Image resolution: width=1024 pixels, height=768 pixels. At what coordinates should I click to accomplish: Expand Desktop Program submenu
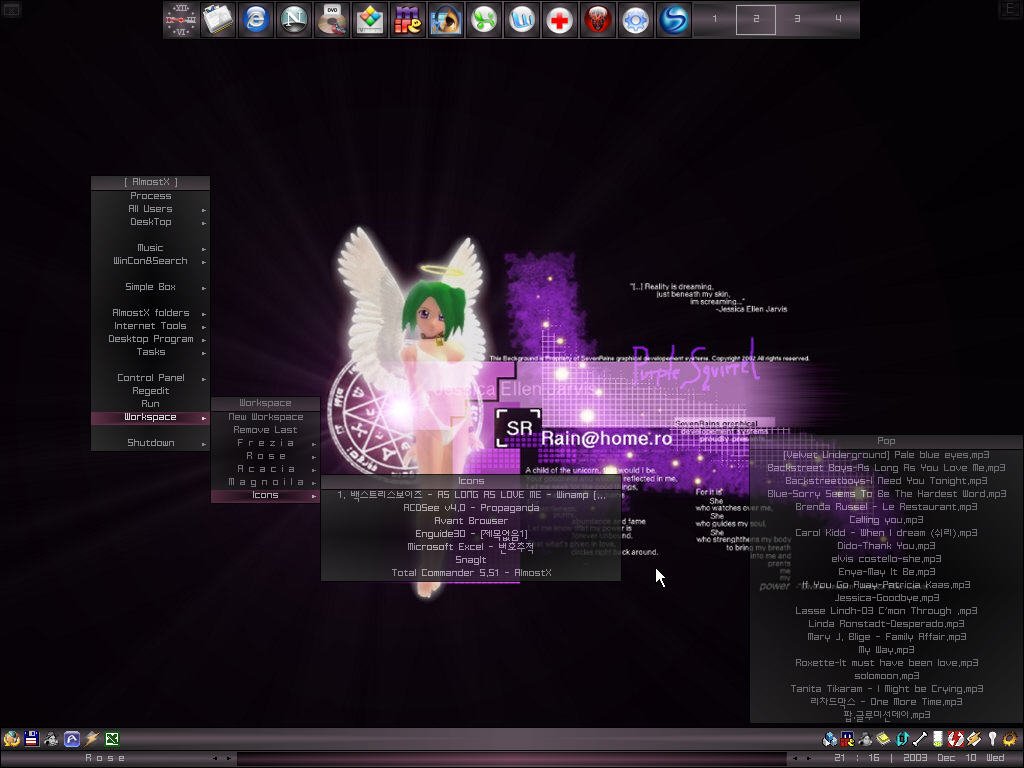tap(150, 339)
